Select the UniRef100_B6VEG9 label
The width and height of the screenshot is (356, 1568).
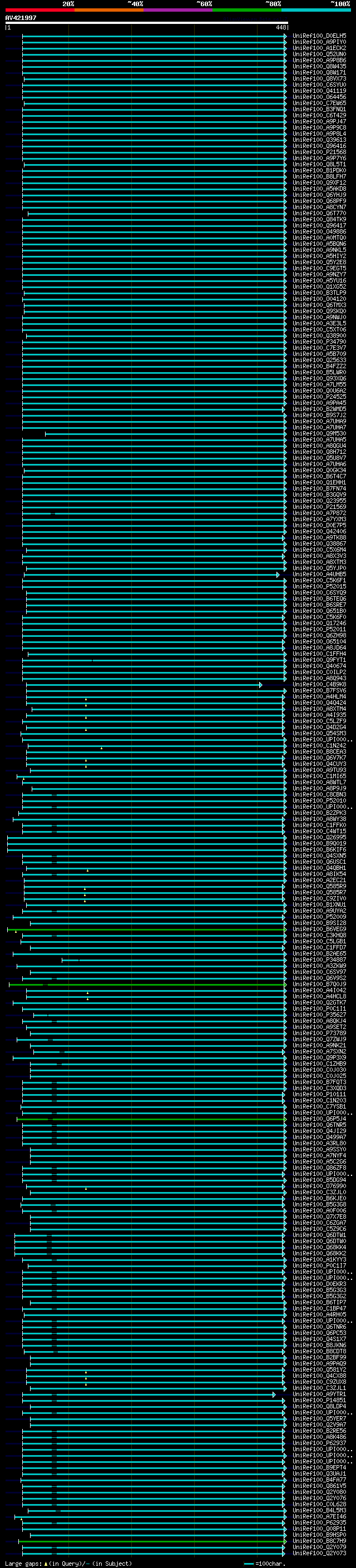coord(319,929)
